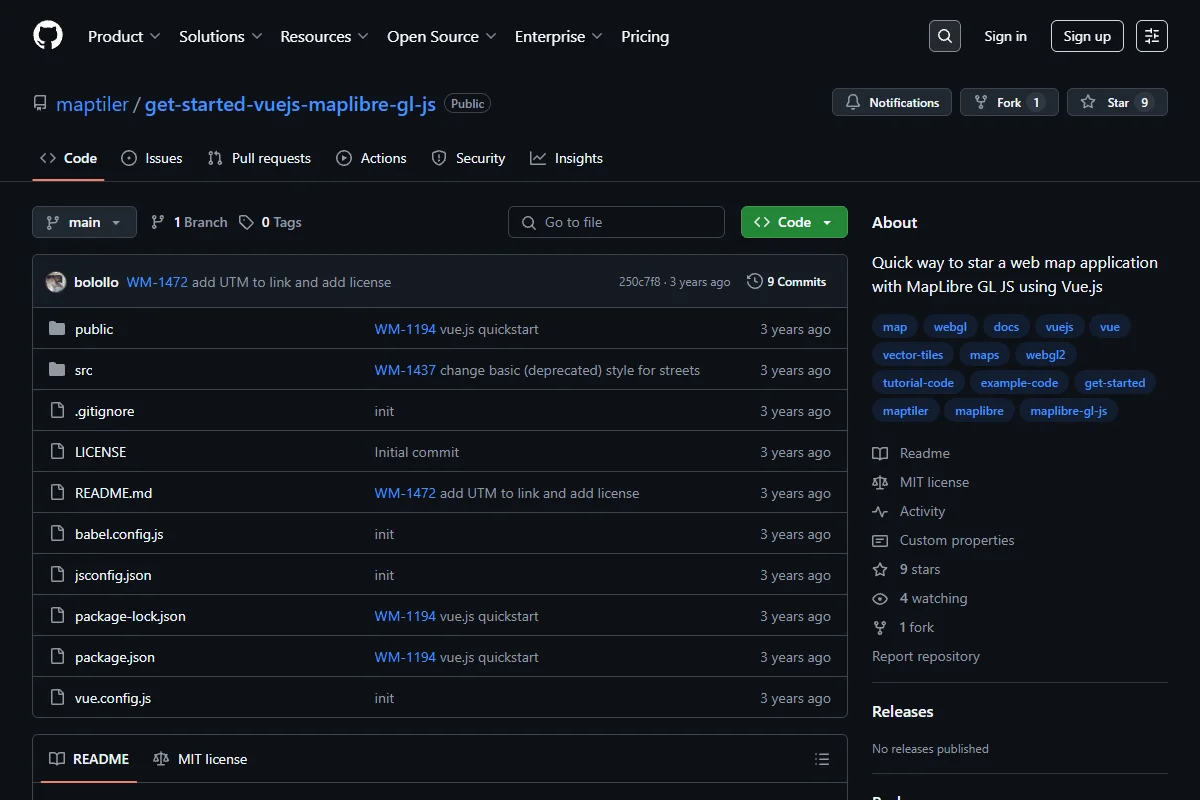This screenshot has width=1200, height=800.
Task: Open the README outline list icon
Action: coord(822,759)
